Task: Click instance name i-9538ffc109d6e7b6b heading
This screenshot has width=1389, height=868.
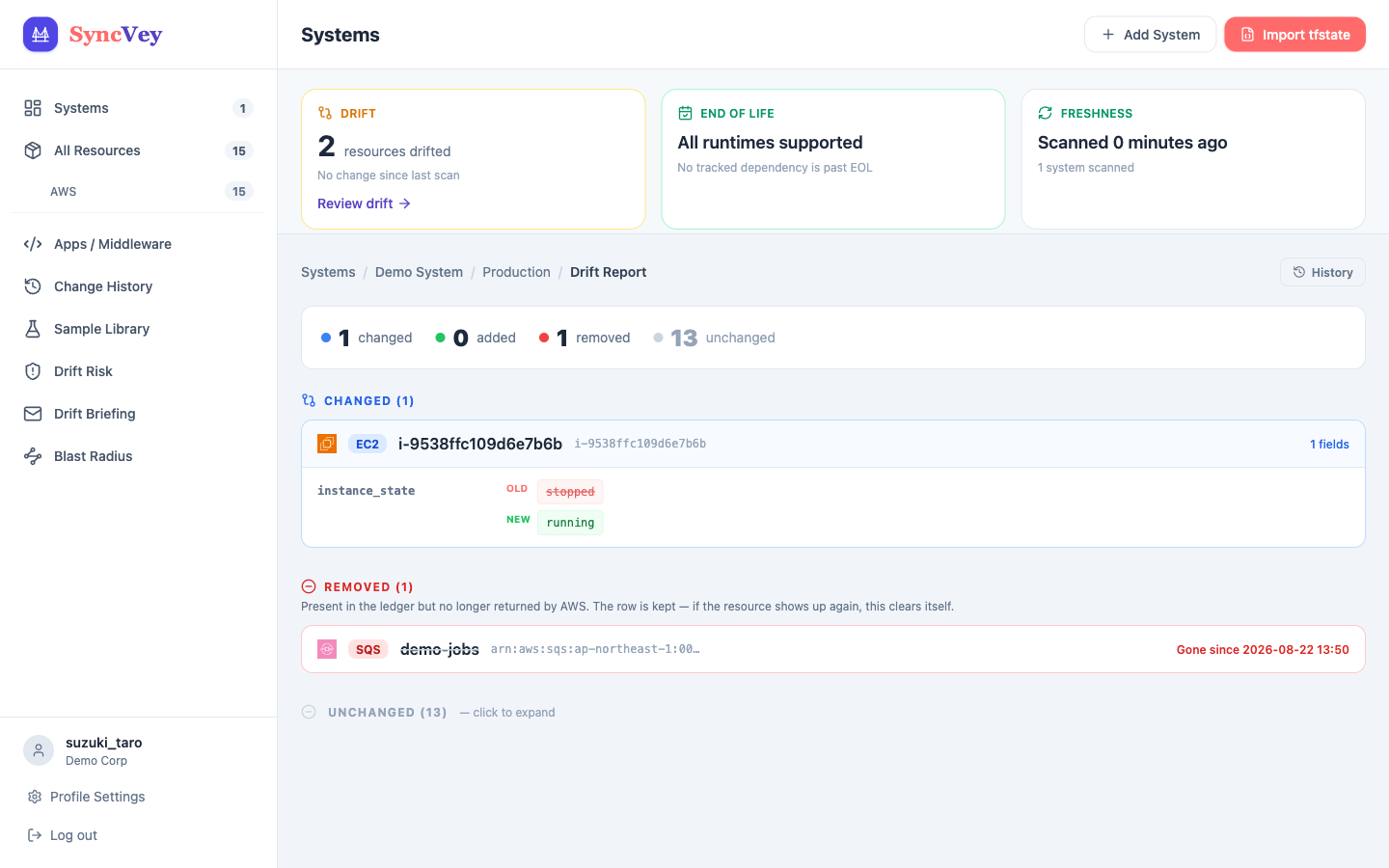Action: tap(480, 444)
